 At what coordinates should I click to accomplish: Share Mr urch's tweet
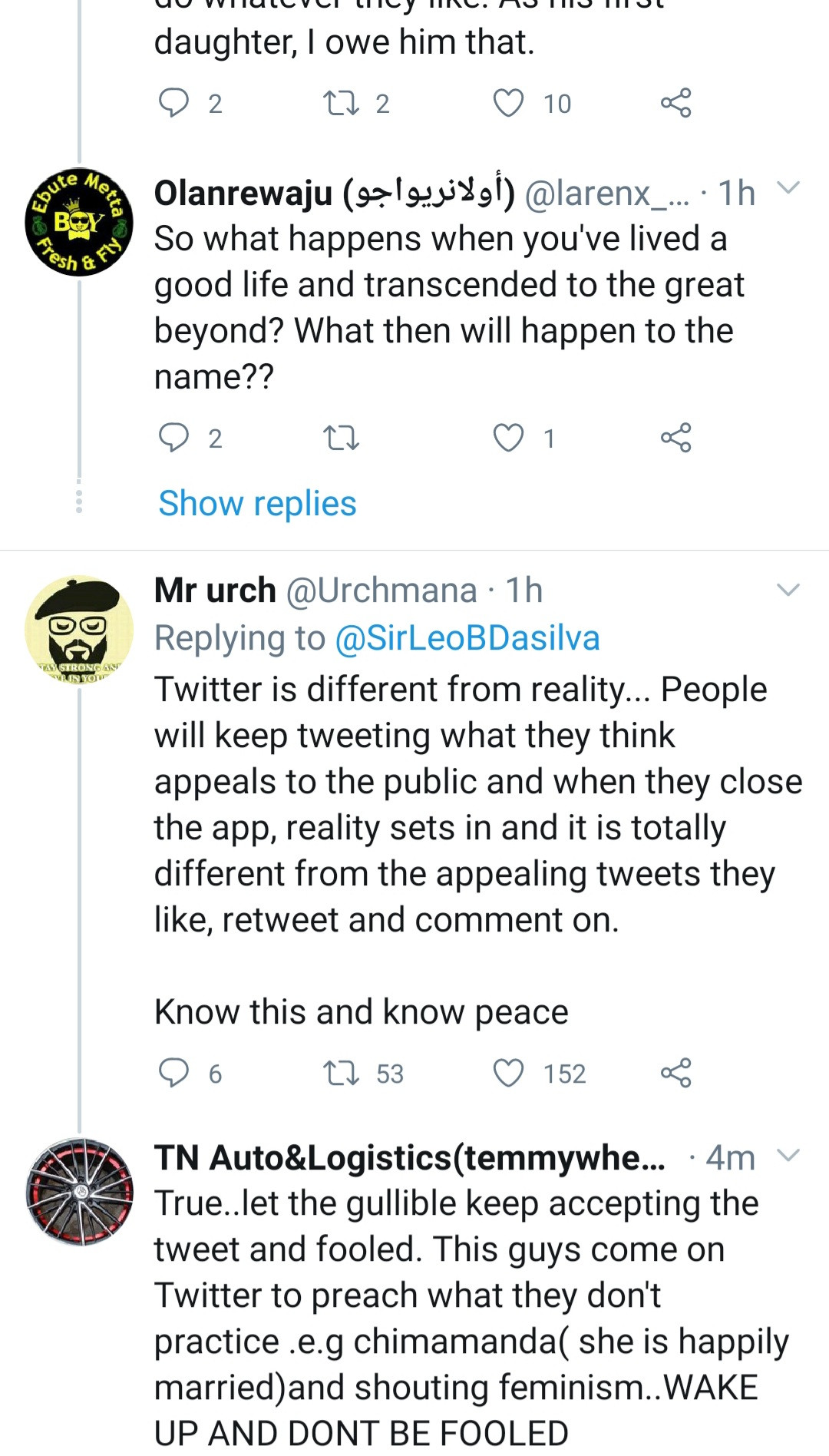coord(675,1073)
